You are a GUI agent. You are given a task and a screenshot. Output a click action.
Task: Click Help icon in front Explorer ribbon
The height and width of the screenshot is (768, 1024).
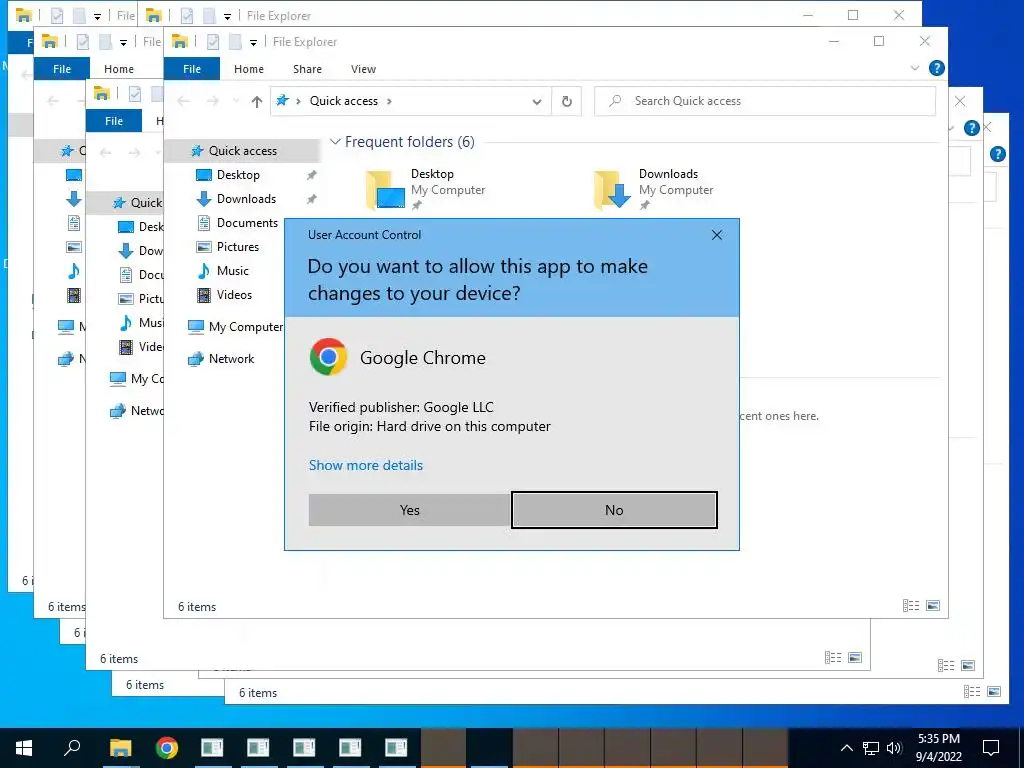tap(936, 68)
